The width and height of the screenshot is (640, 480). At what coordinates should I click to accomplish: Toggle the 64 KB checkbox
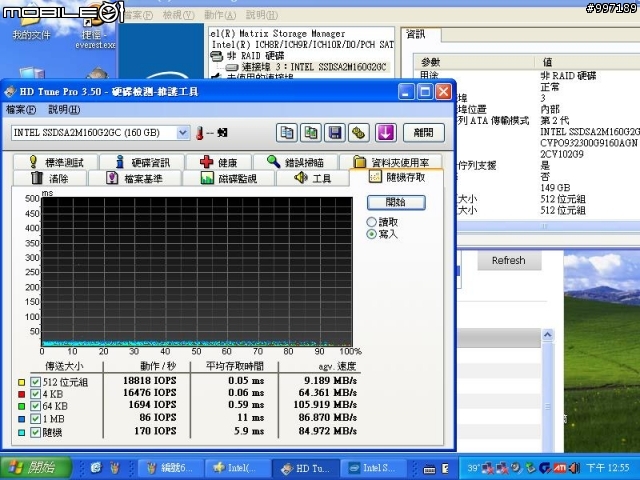tap(36, 407)
